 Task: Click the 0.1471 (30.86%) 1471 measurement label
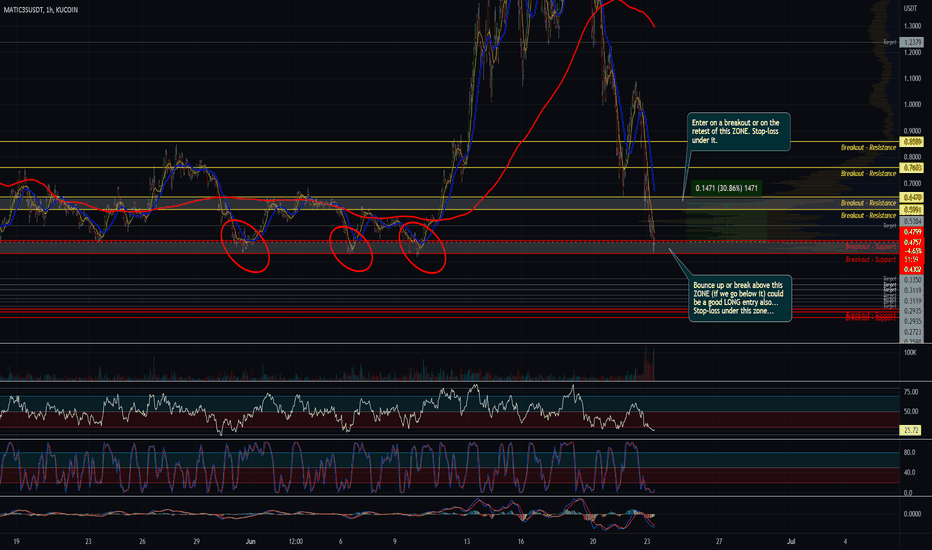point(726,188)
